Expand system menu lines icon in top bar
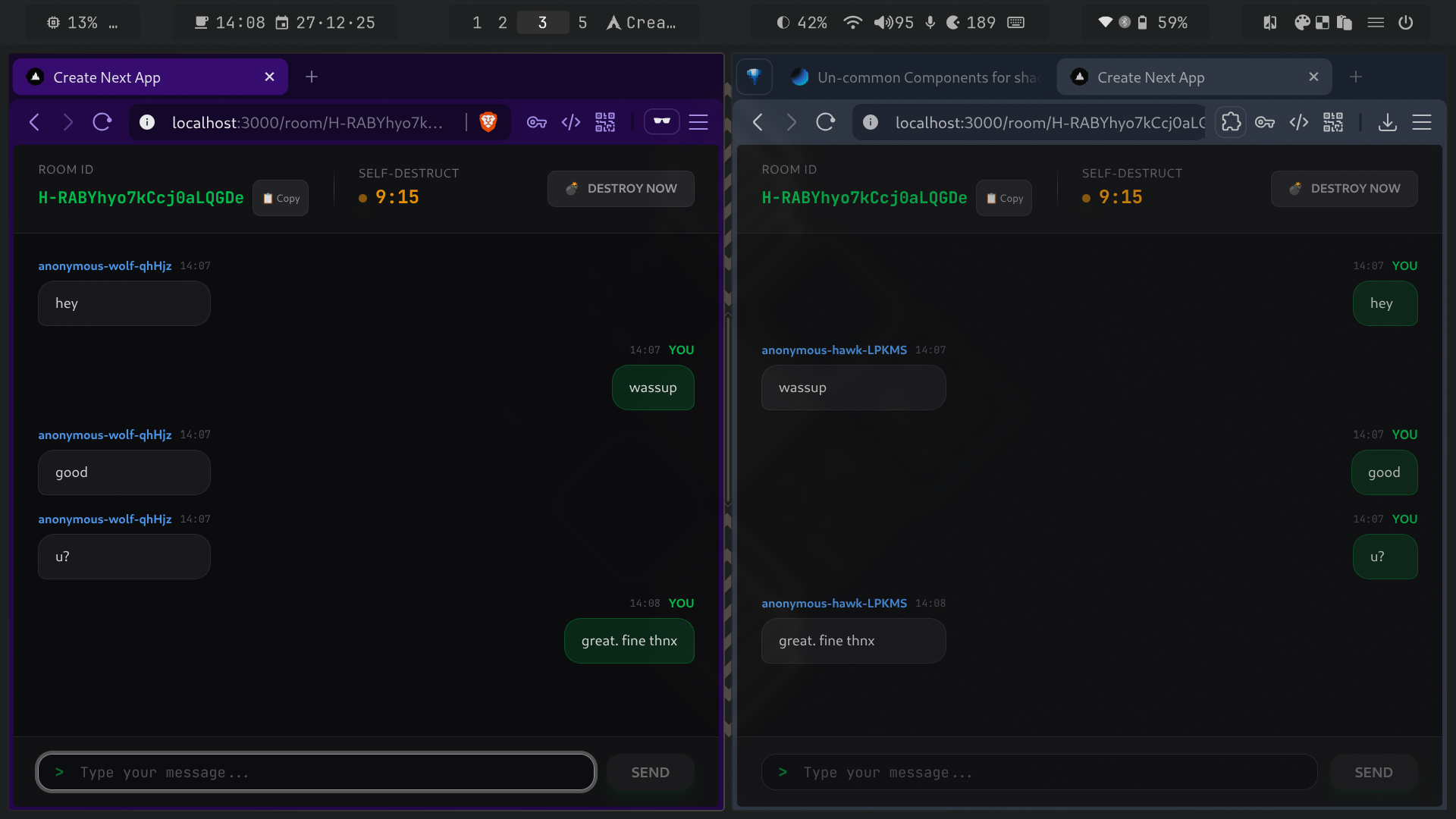The width and height of the screenshot is (1456, 819). [x=1376, y=23]
